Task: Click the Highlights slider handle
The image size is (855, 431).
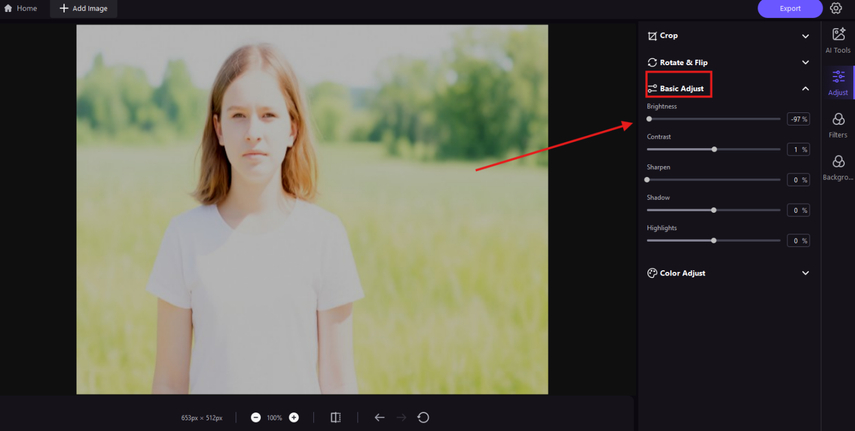Action: (714, 241)
